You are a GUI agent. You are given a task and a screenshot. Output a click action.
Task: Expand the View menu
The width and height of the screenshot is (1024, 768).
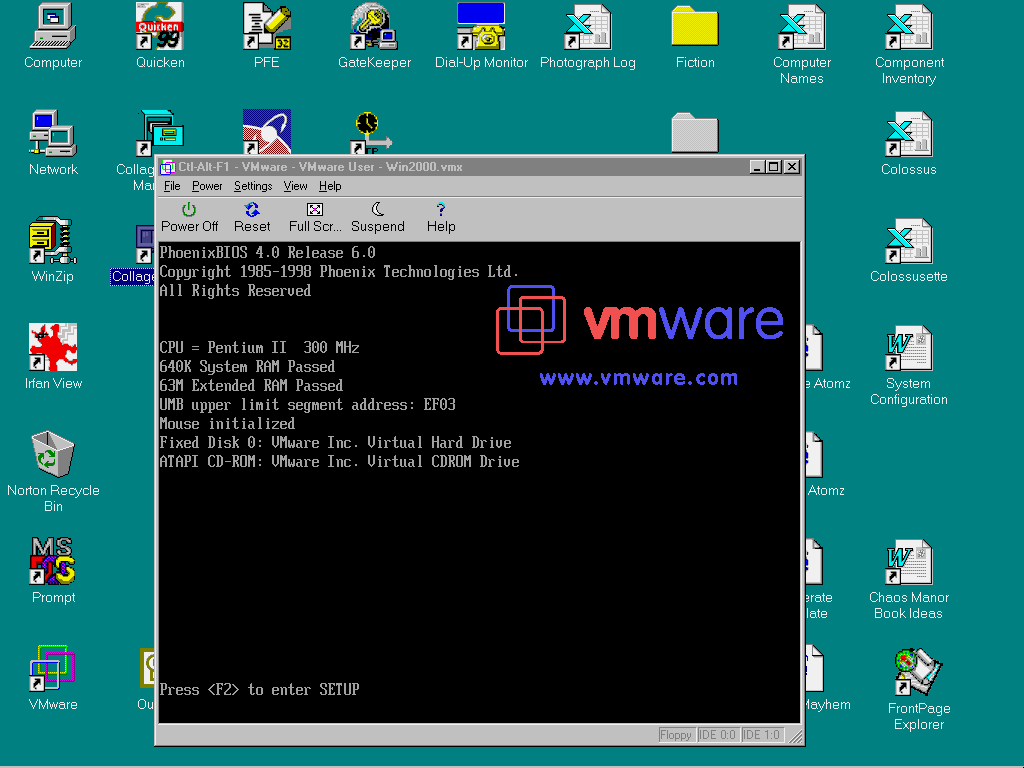(295, 186)
